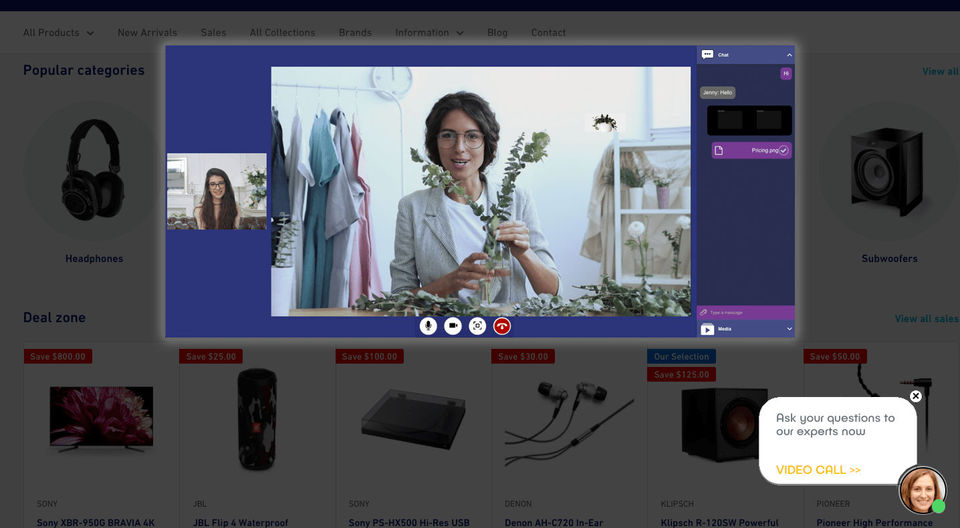Image resolution: width=960 pixels, height=528 pixels.
Task: Click the Type a message field
Action: point(746,312)
